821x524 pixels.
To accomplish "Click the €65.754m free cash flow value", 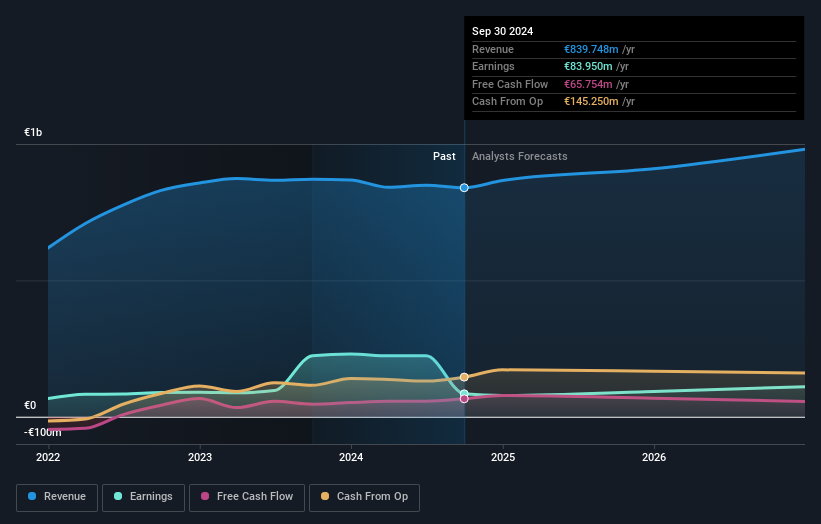I will tap(588, 84).
